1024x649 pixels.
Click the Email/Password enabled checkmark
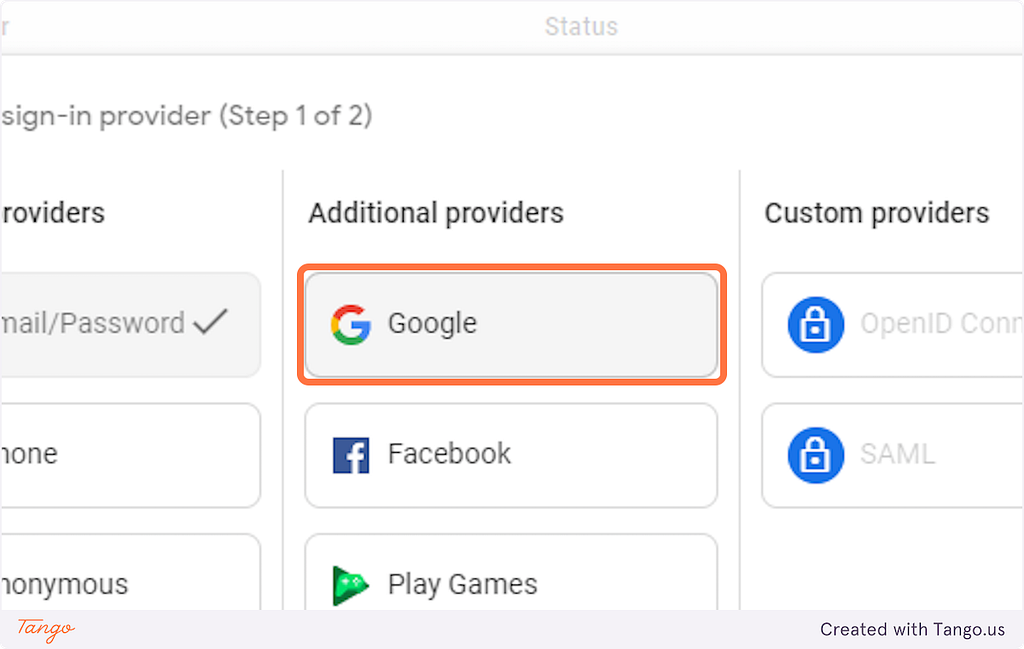210,322
